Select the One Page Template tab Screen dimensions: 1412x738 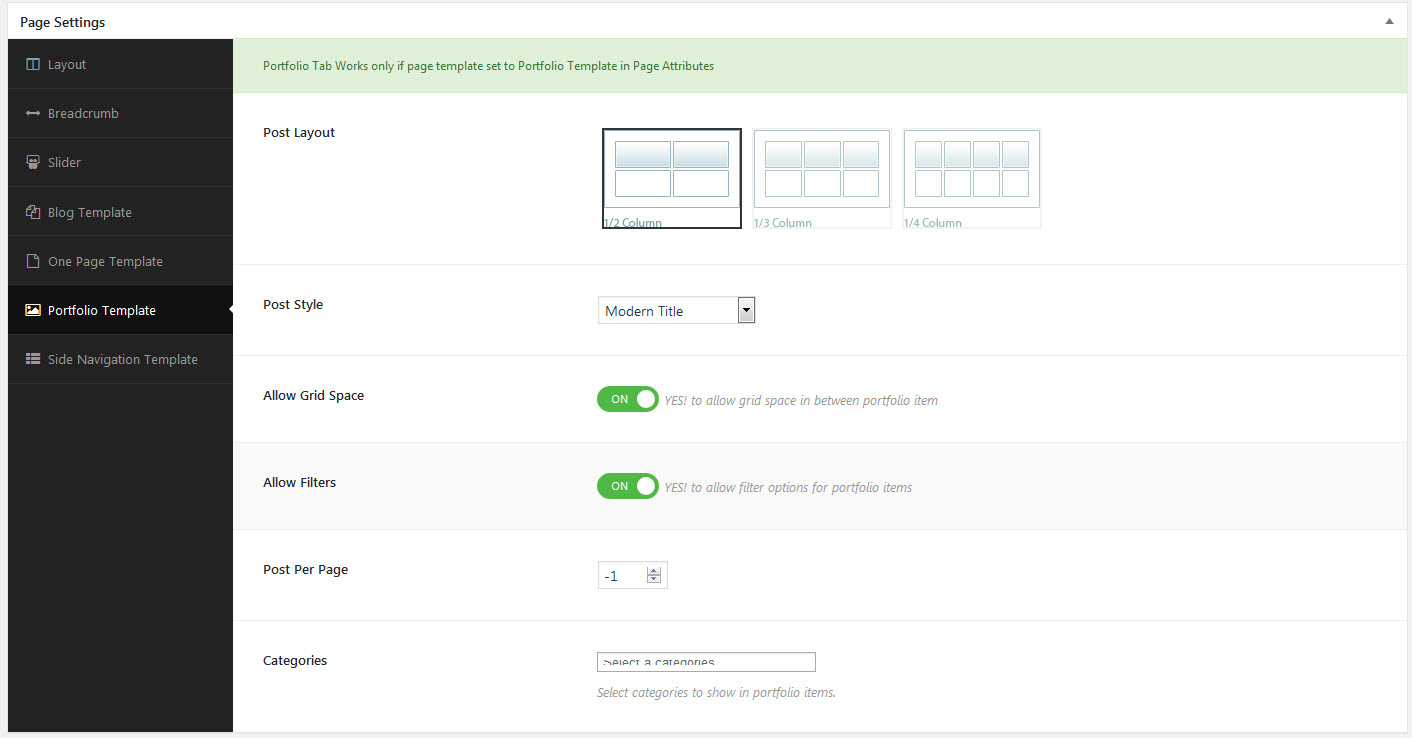click(120, 261)
